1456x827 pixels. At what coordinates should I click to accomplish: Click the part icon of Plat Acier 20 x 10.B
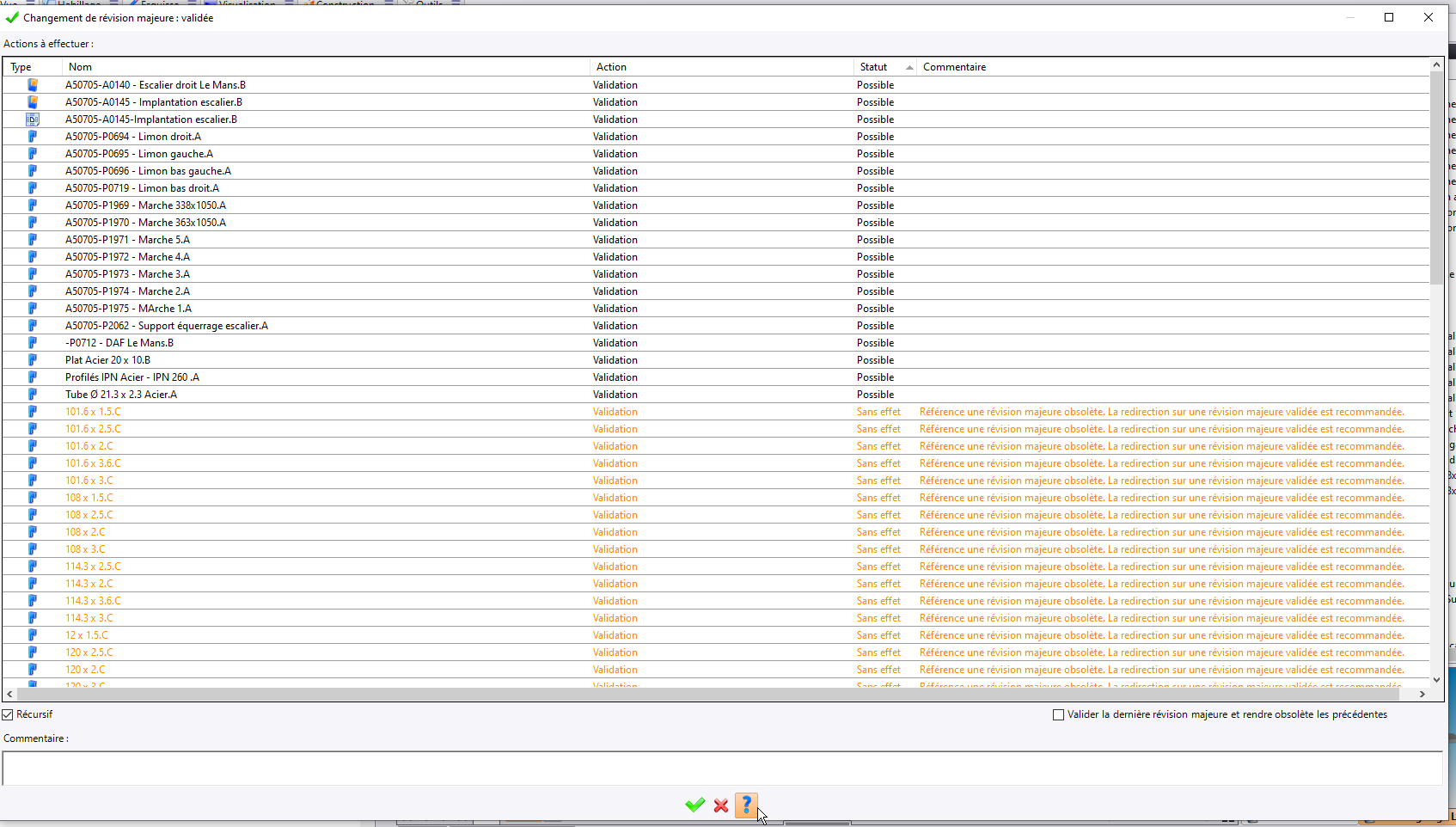pos(33,360)
